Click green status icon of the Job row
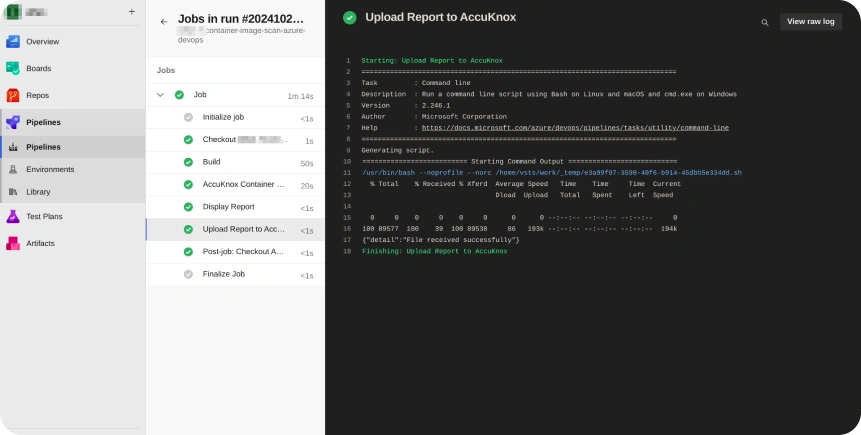This screenshot has width=861, height=435. [x=179, y=95]
